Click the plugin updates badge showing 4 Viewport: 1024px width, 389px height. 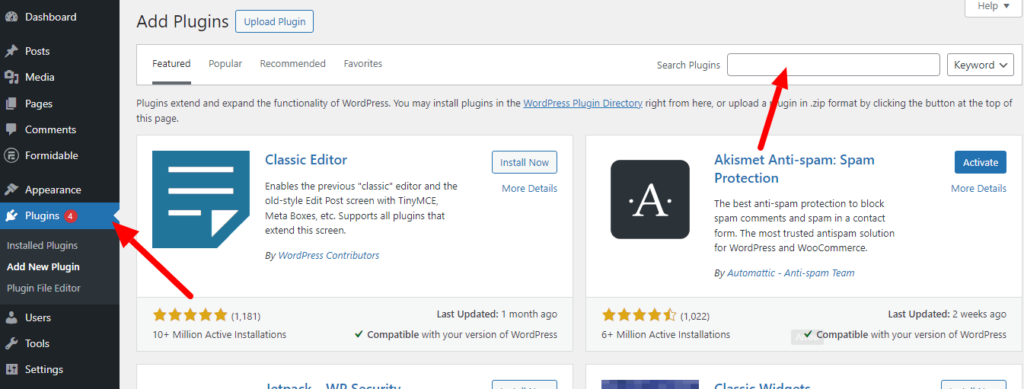[x=71, y=216]
